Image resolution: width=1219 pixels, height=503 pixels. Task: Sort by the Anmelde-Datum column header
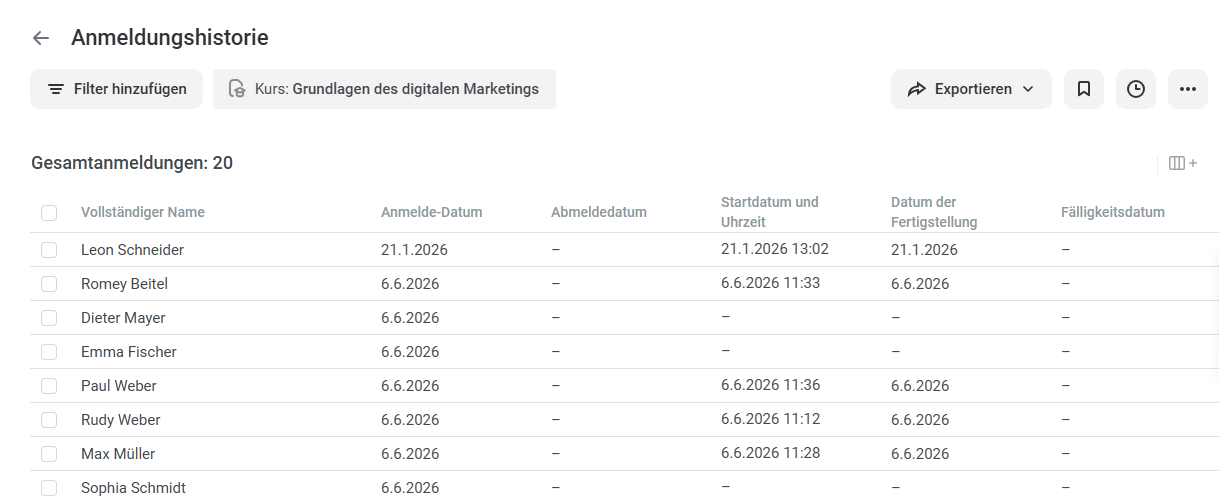432,212
